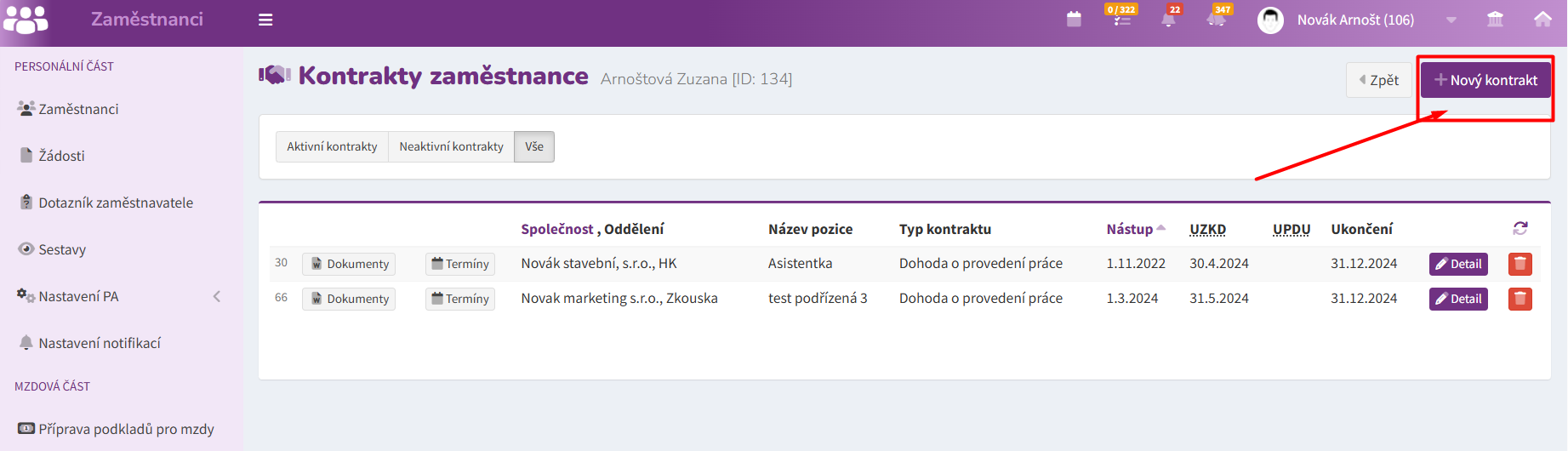The height and width of the screenshot is (451, 1568).
Task: Open Detail for Asistentka contract
Action: 1458,264
